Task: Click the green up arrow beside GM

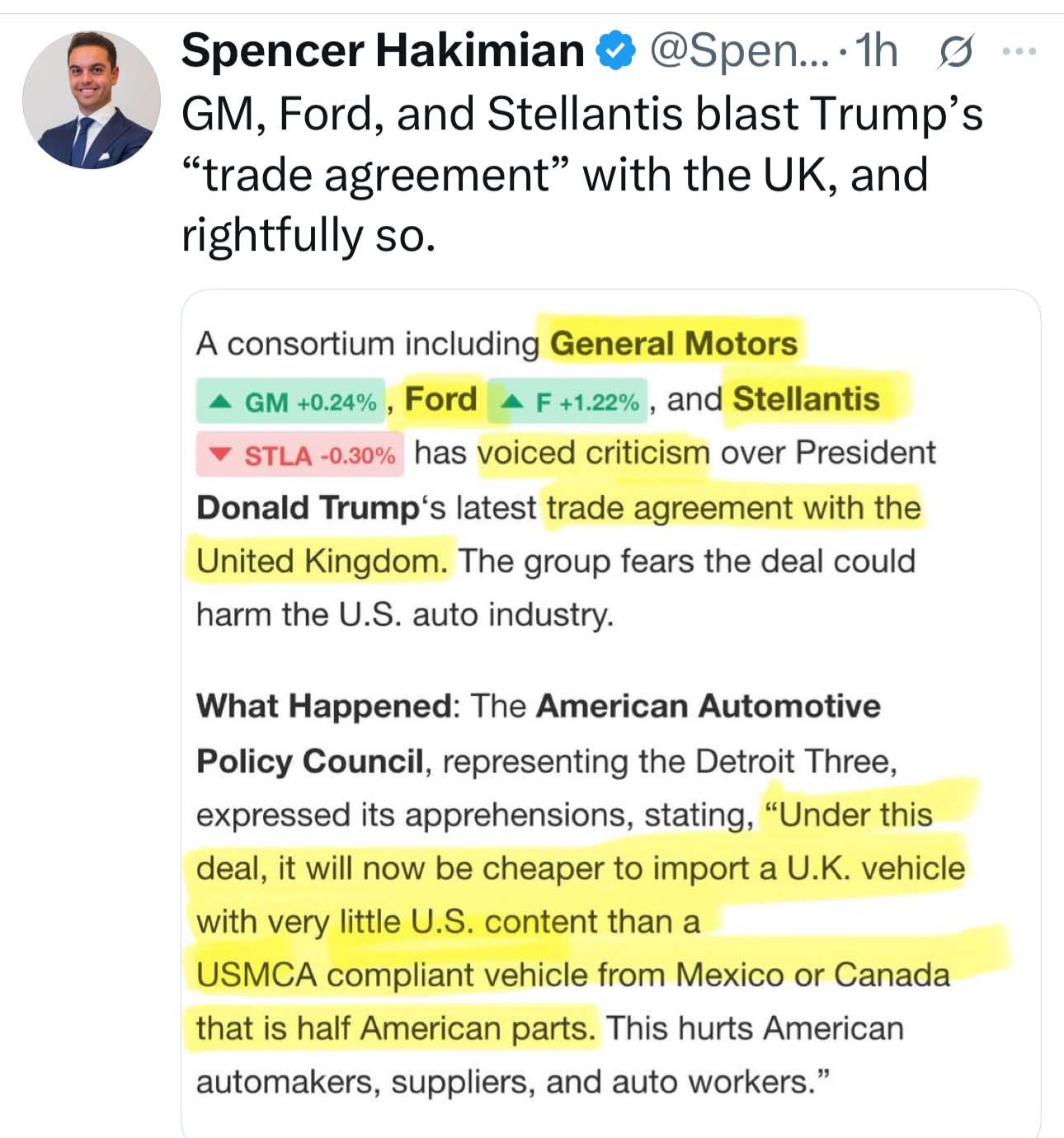Action: pyautogui.click(x=219, y=402)
